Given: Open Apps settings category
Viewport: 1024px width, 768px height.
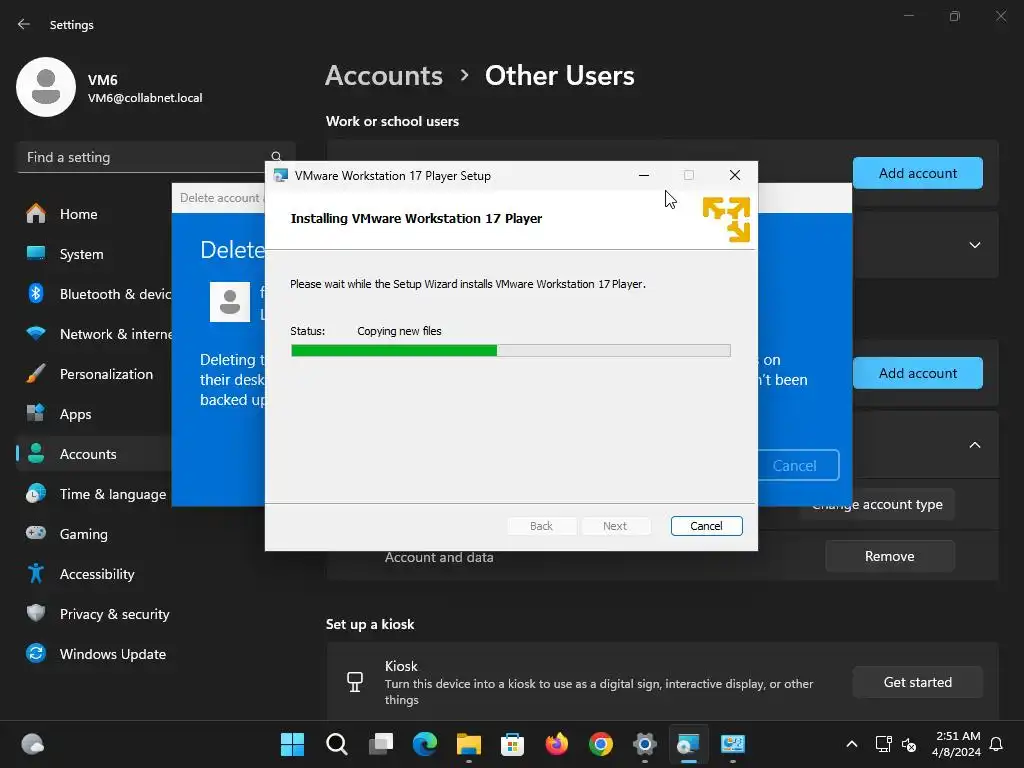Looking at the screenshot, I should 75,414.
